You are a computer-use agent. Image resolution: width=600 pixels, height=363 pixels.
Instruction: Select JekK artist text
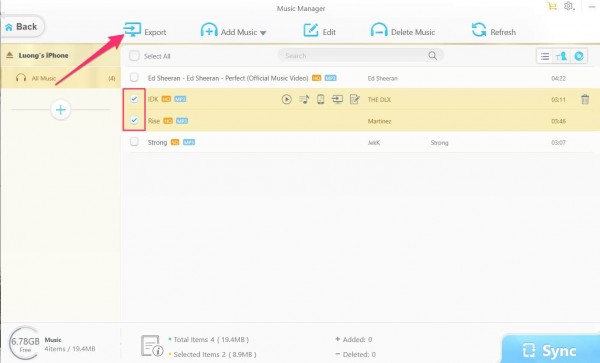click(x=373, y=143)
